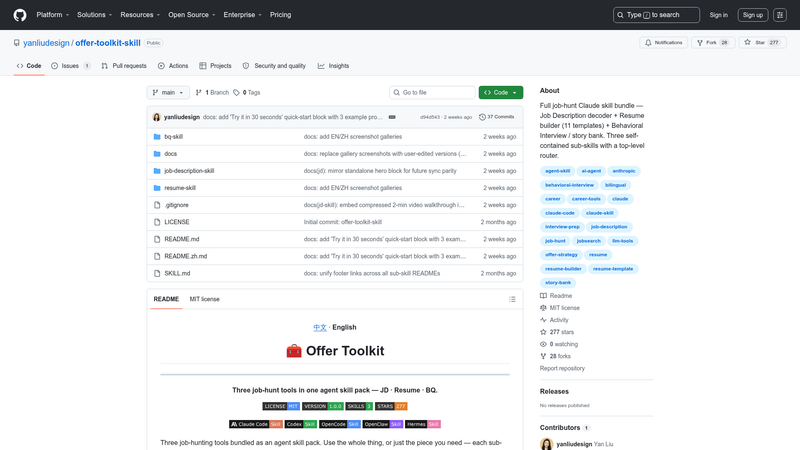Screen dimensions: 800x450
Task: Switch to the Issues tab
Action: (x=71, y=66)
